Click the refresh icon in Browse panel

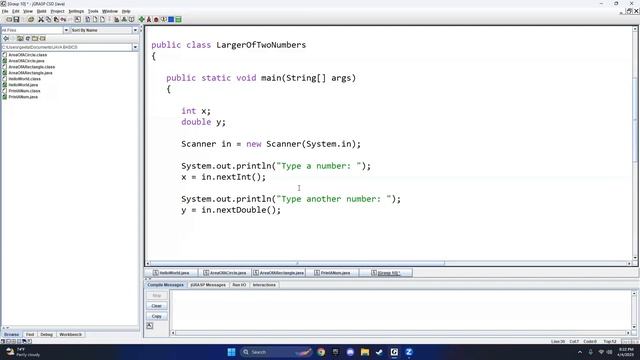[28, 38]
